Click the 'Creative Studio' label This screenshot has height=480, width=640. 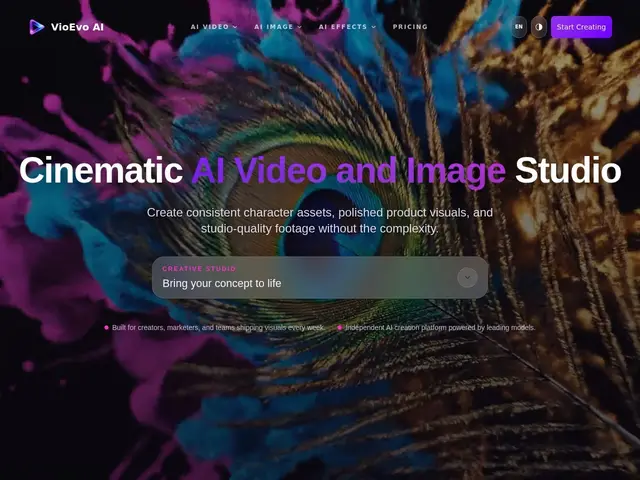tap(199, 269)
